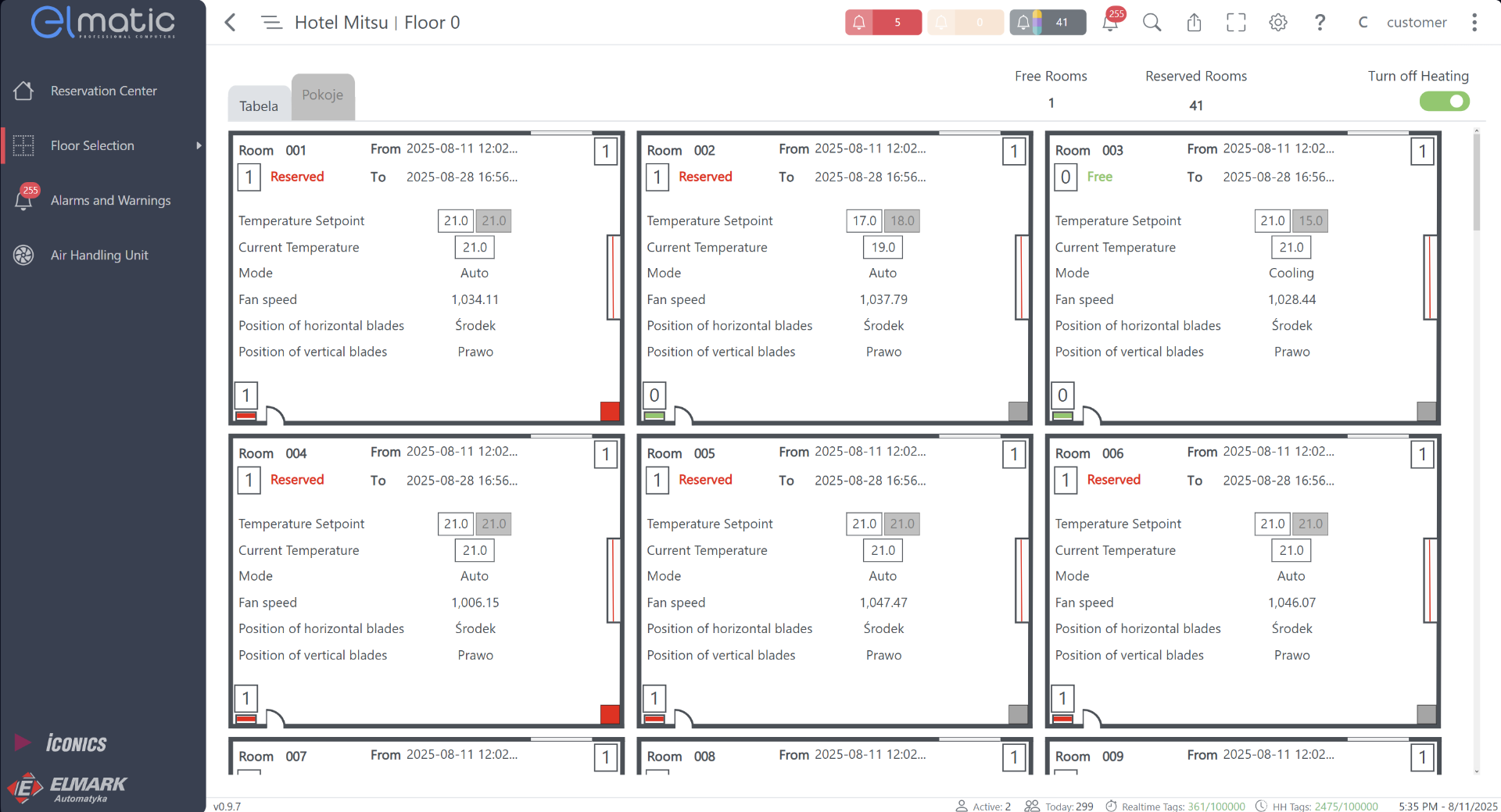The width and height of the screenshot is (1501, 812).
Task: Switch to the Pokoje tab
Action: coord(323,95)
